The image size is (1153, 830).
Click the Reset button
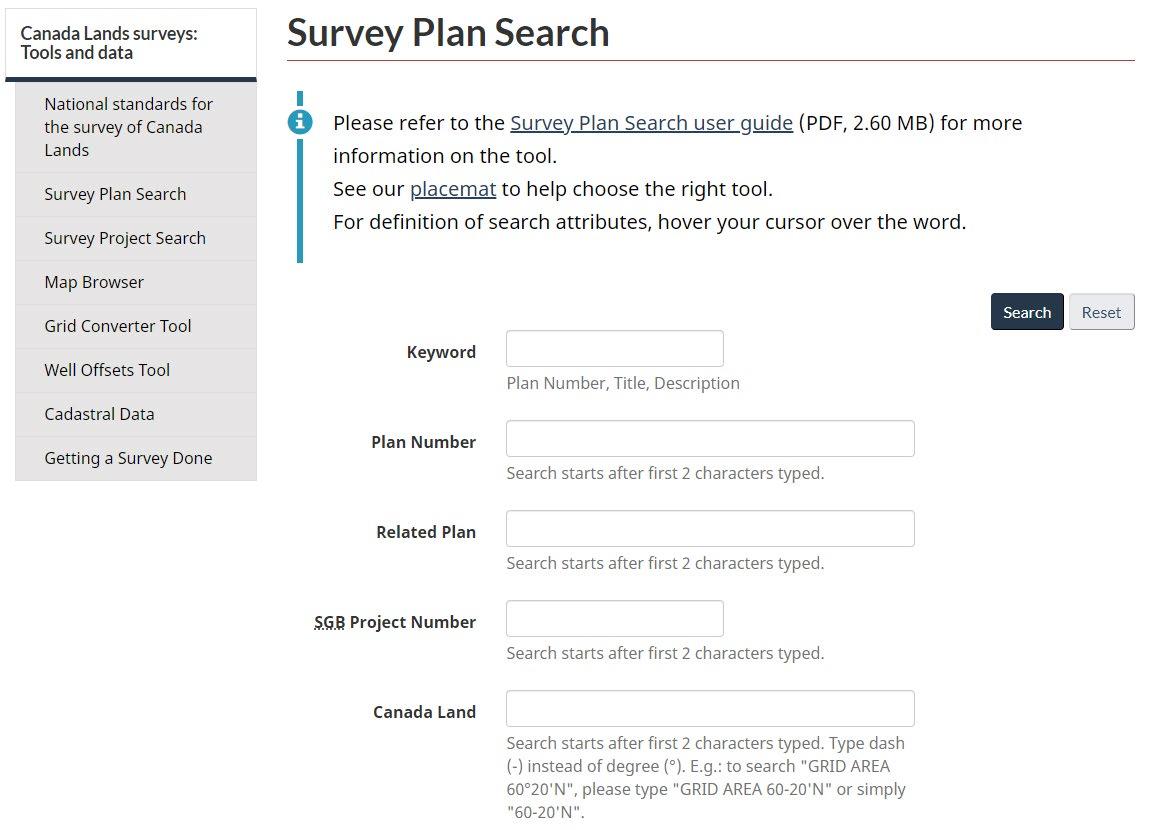[1101, 312]
